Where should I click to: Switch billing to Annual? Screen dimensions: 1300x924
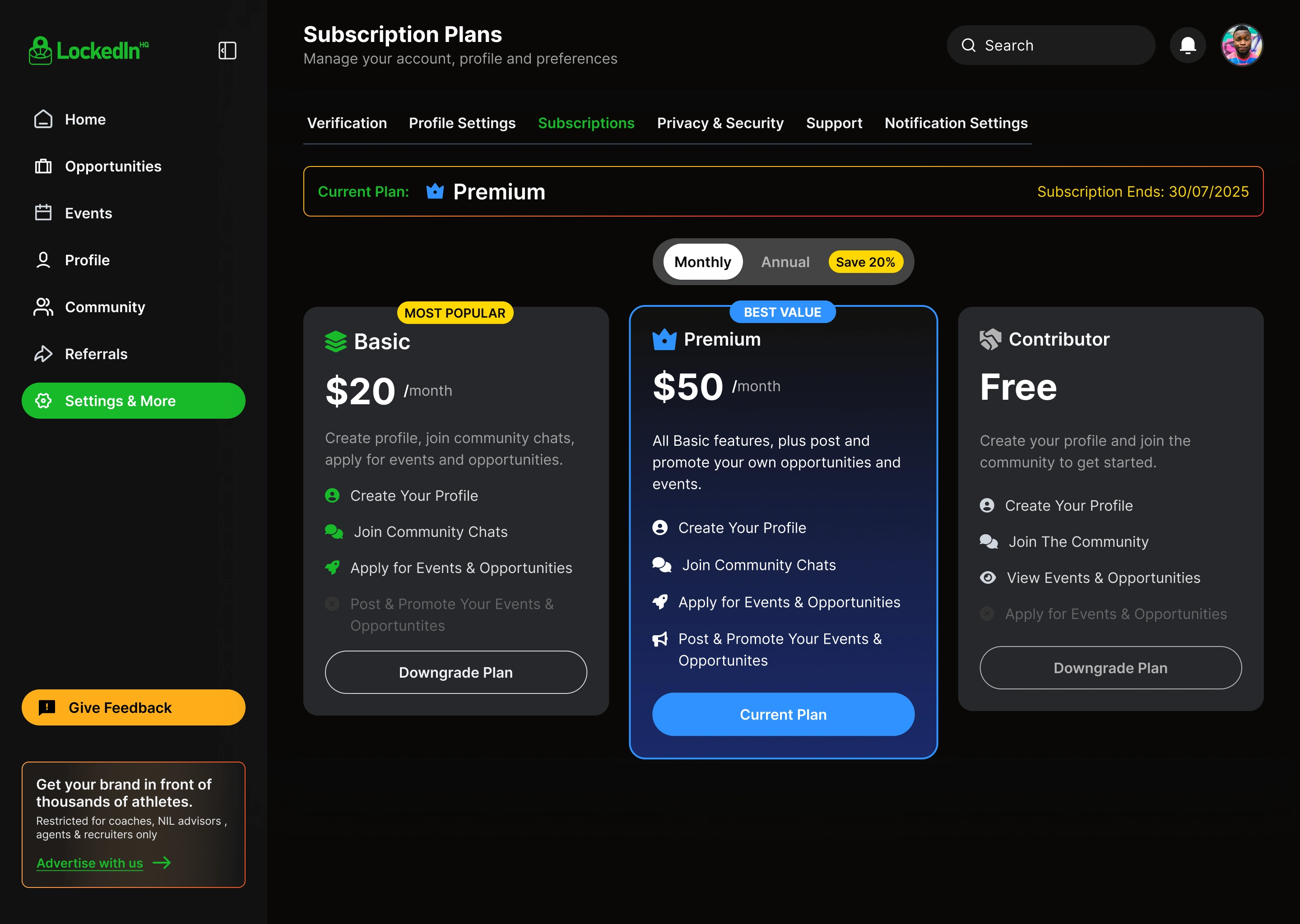point(785,262)
